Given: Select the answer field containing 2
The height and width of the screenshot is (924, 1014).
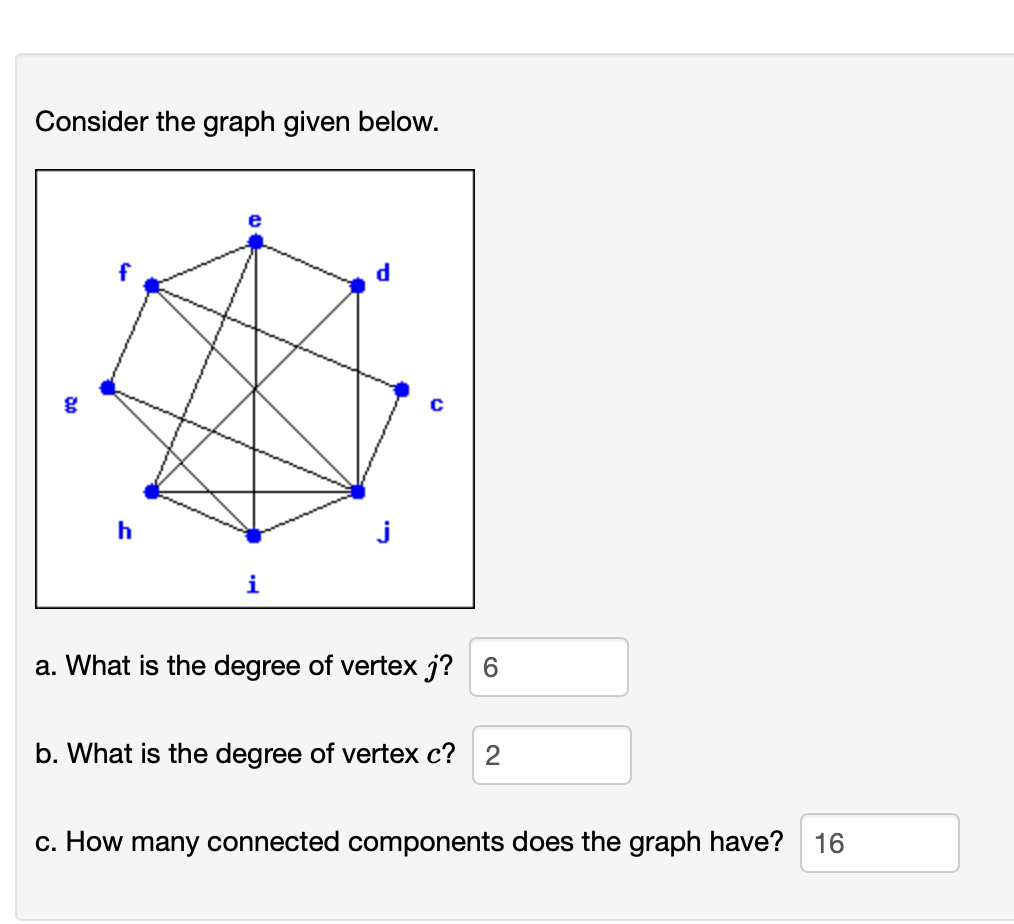Looking at the screenshot, I should (551, 755).
